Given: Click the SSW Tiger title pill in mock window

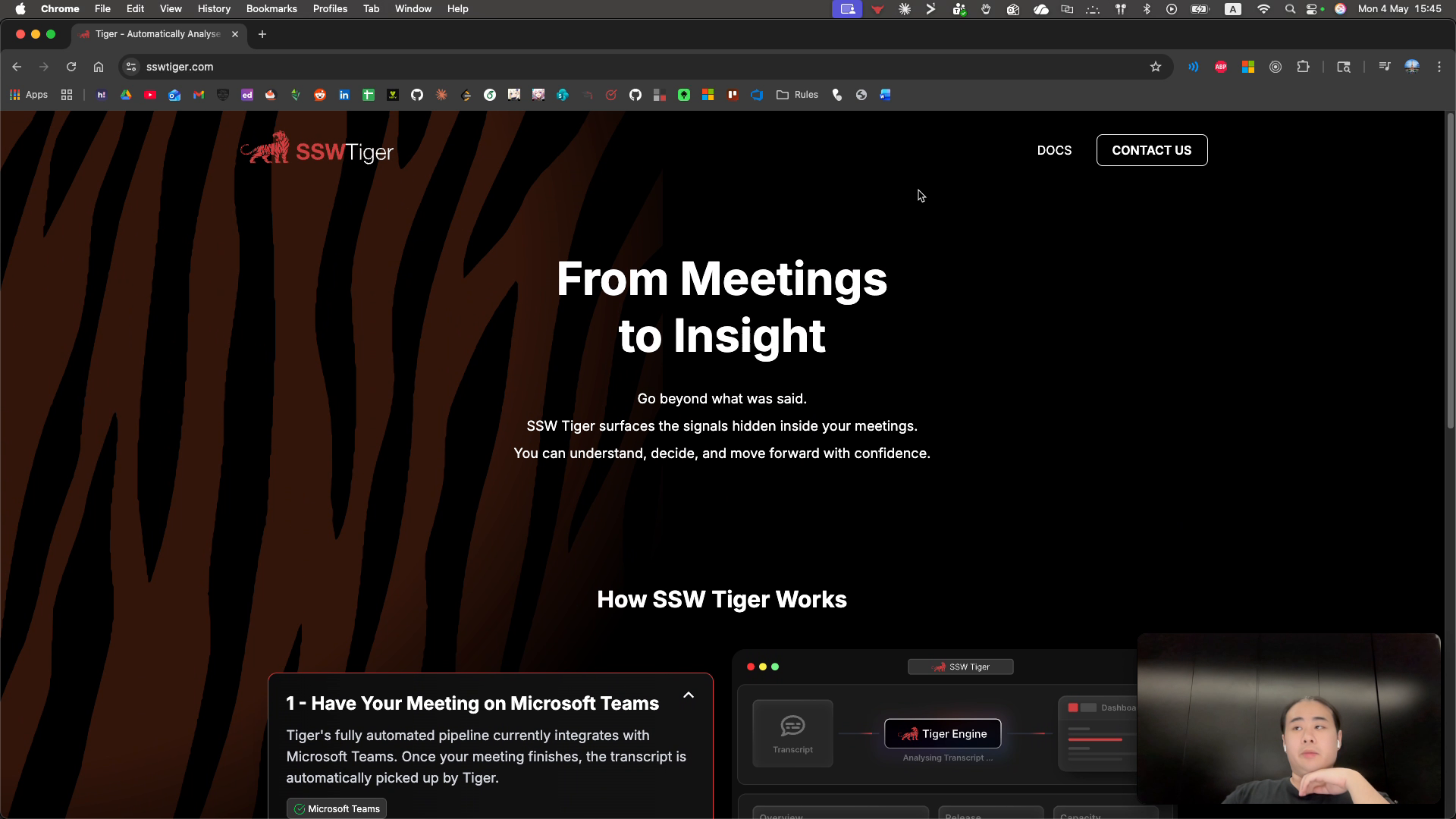Looking at the screenshot, I should [961, 667].
